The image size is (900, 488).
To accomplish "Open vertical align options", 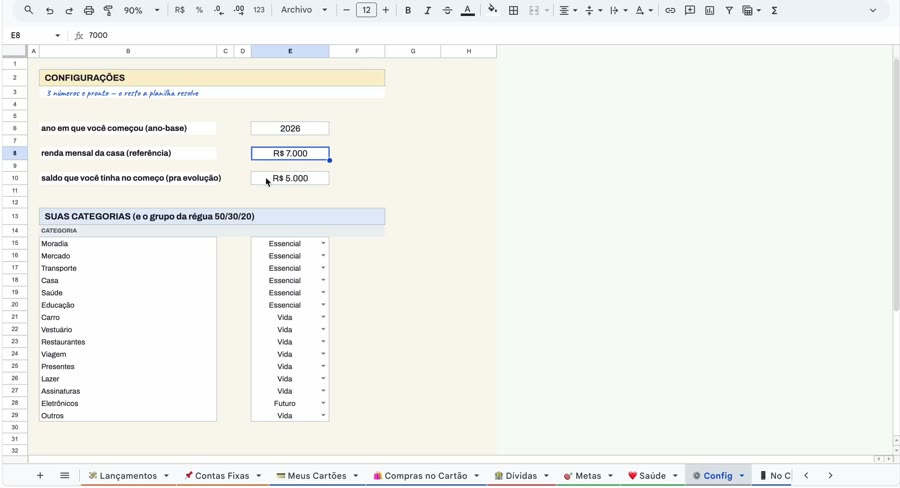I will pos(592,10).
